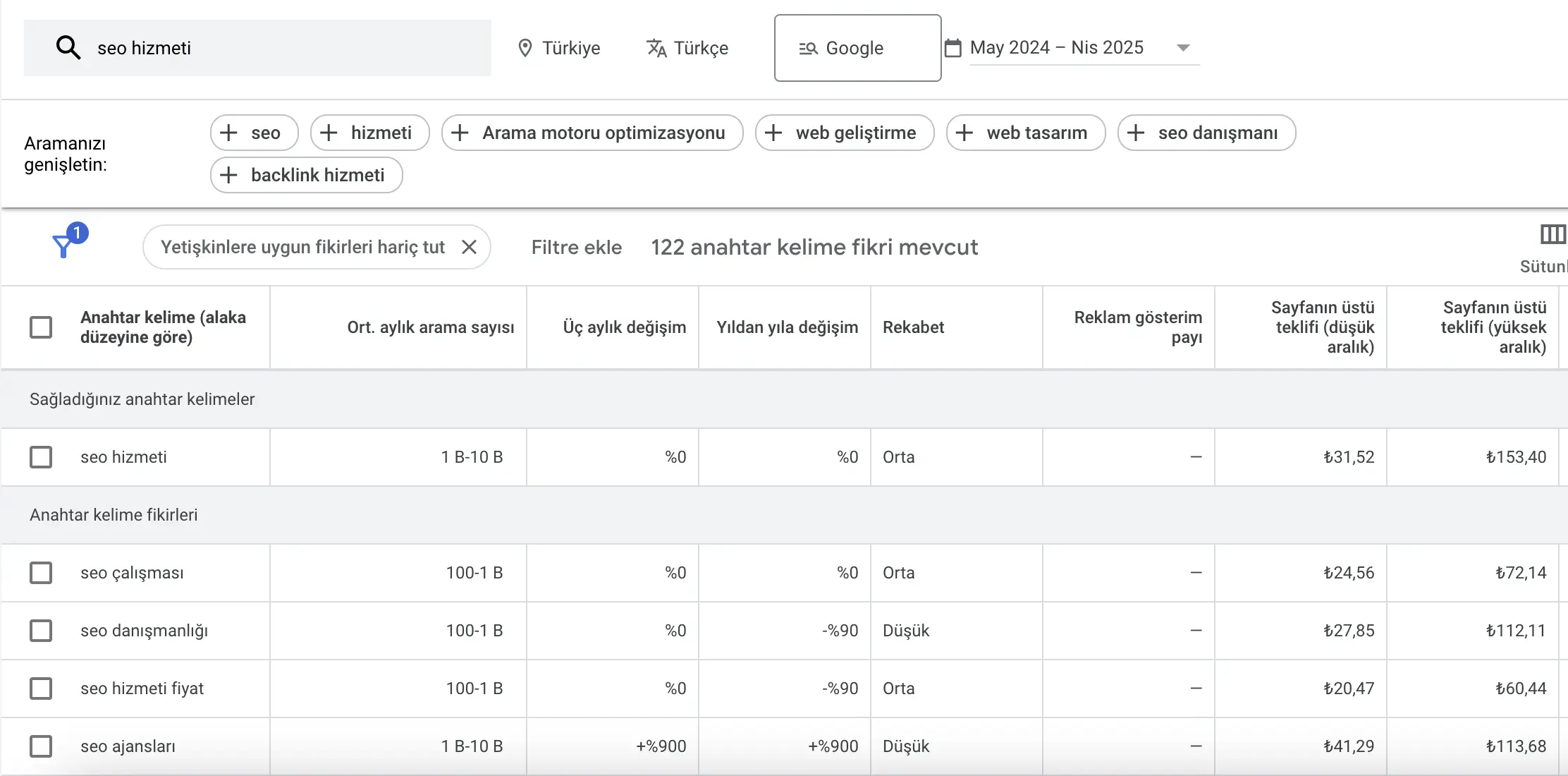The height and width of the screenshot is (776, 1568).
Task: Click the 'seo hizmeti' search input field
Action: click(x=257, y=48)
